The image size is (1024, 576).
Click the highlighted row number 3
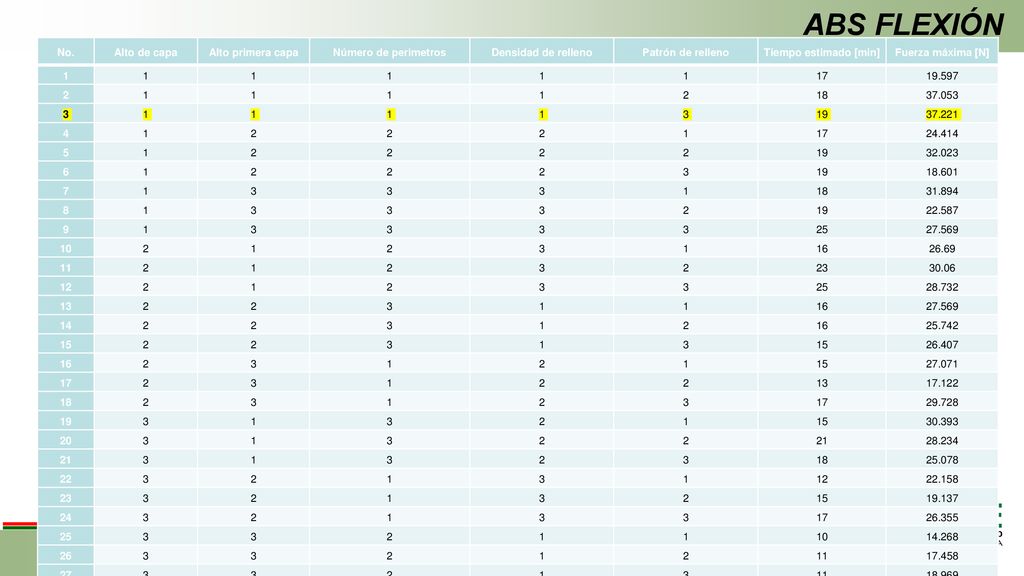tap(65, 114)
